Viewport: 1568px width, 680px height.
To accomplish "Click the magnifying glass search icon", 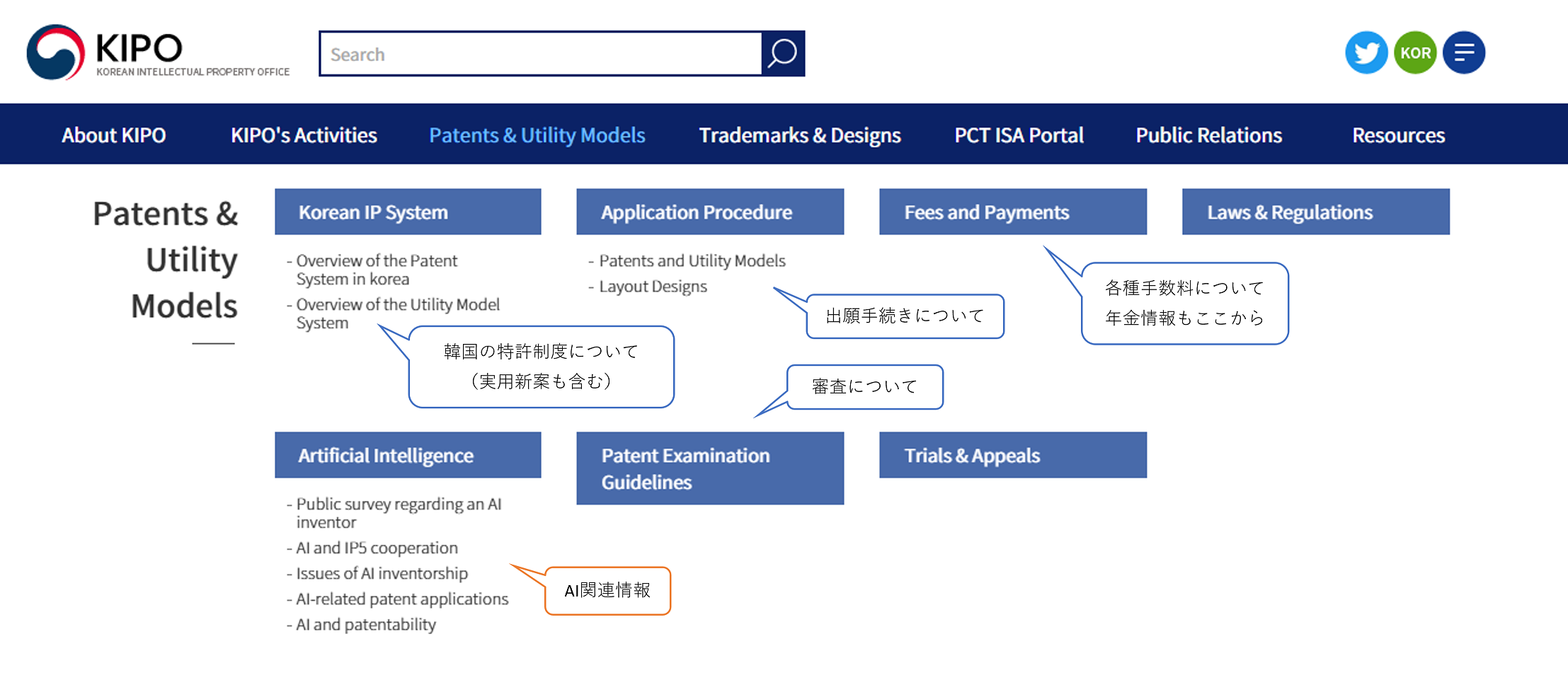I will tap(783, 54).
